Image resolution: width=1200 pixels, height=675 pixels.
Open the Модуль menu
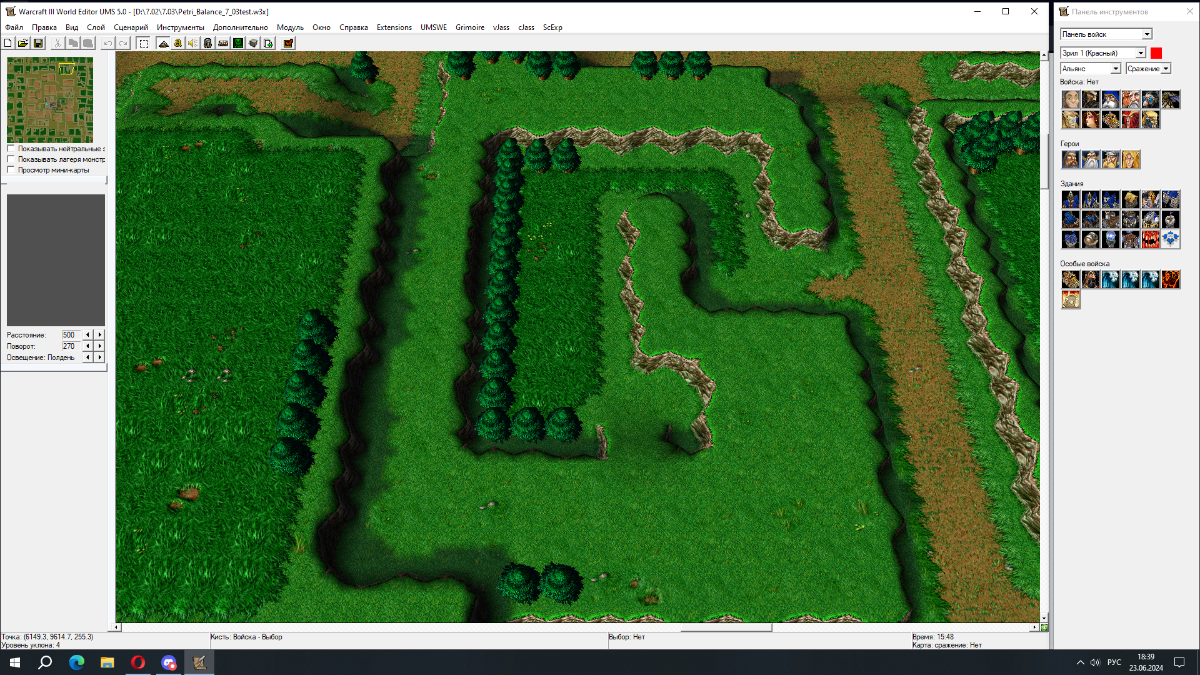290,27
